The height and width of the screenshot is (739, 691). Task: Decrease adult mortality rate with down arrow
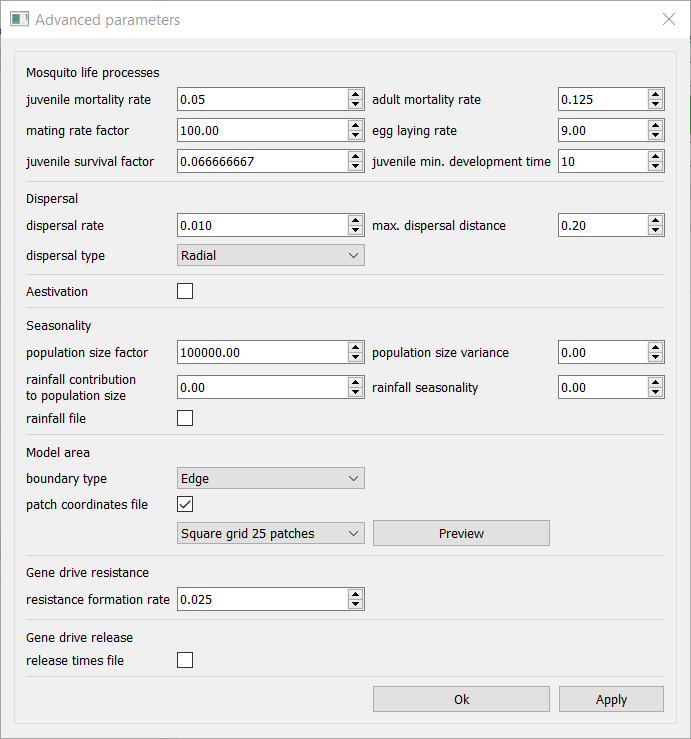[x=655, y=105]
